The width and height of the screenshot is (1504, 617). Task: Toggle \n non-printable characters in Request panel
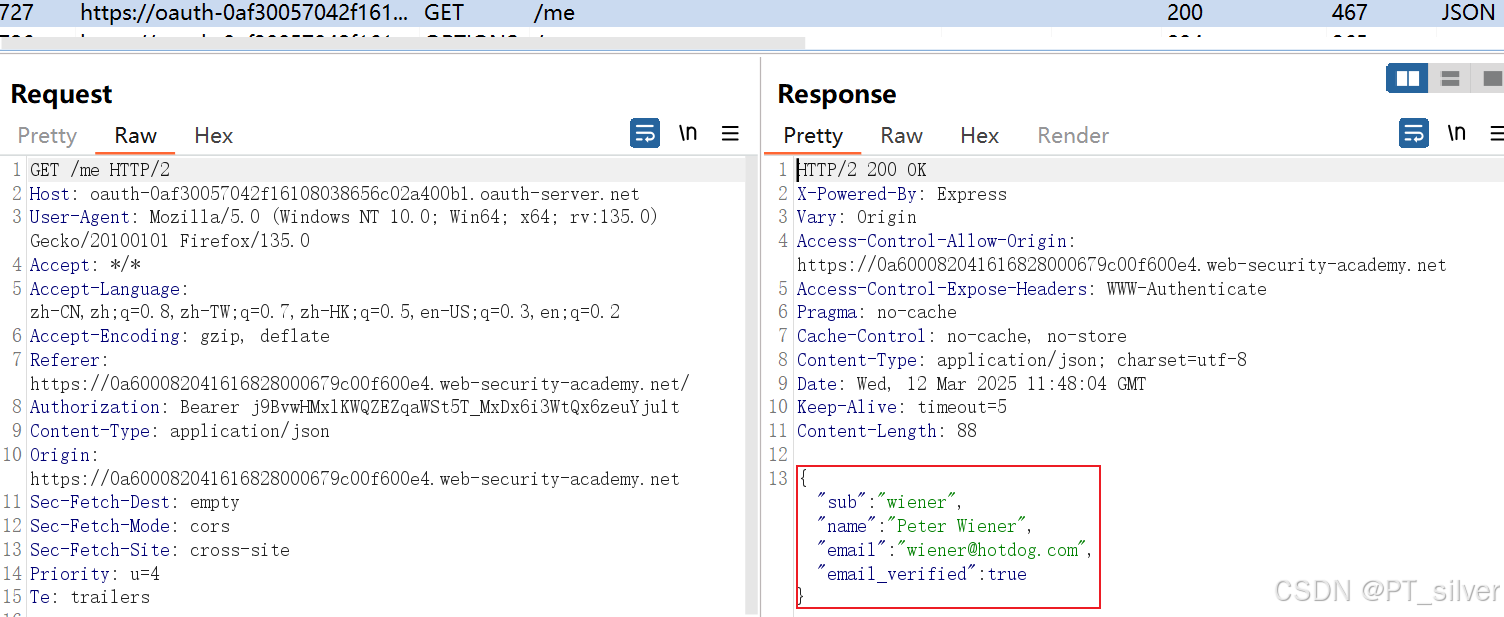point(688,133)
